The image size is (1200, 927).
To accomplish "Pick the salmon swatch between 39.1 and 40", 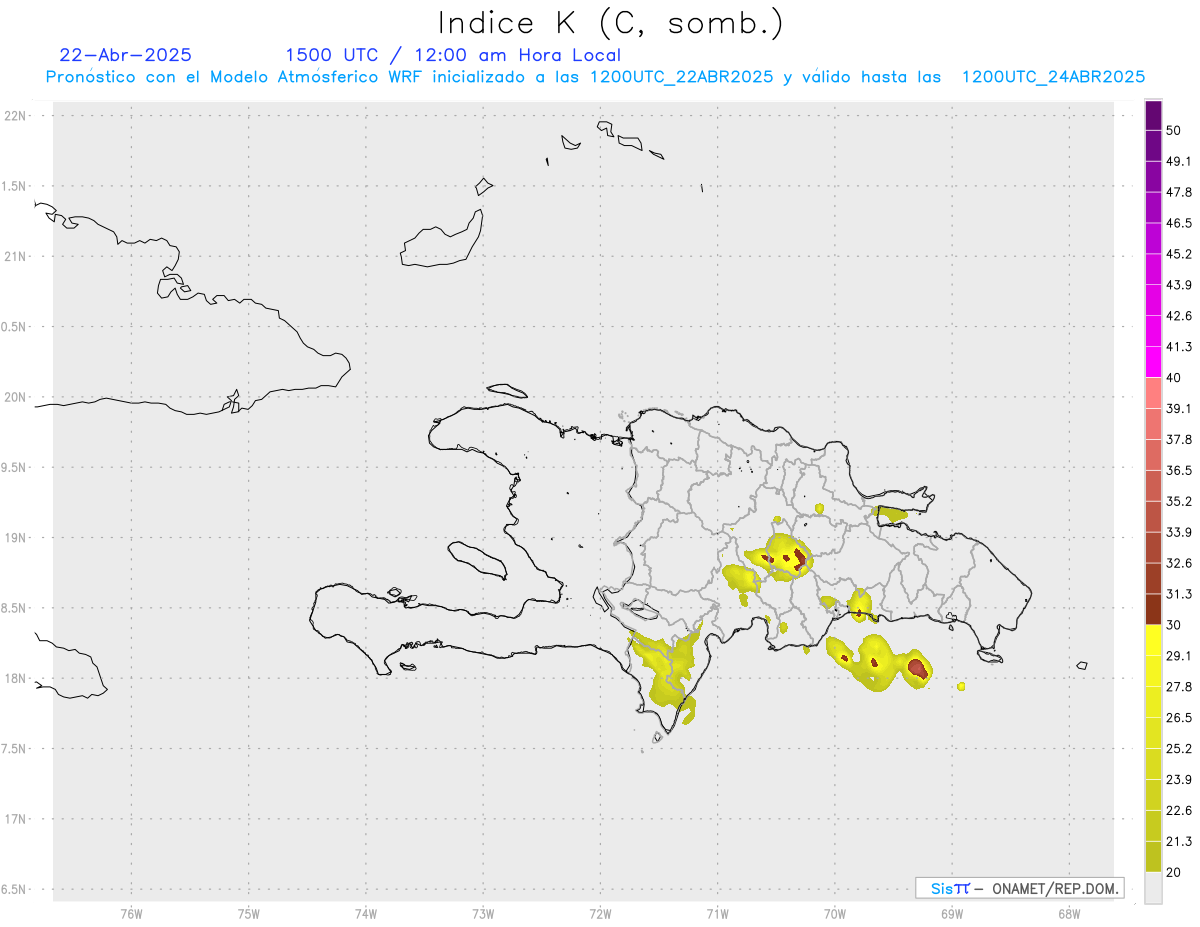I will point(1153,393).
